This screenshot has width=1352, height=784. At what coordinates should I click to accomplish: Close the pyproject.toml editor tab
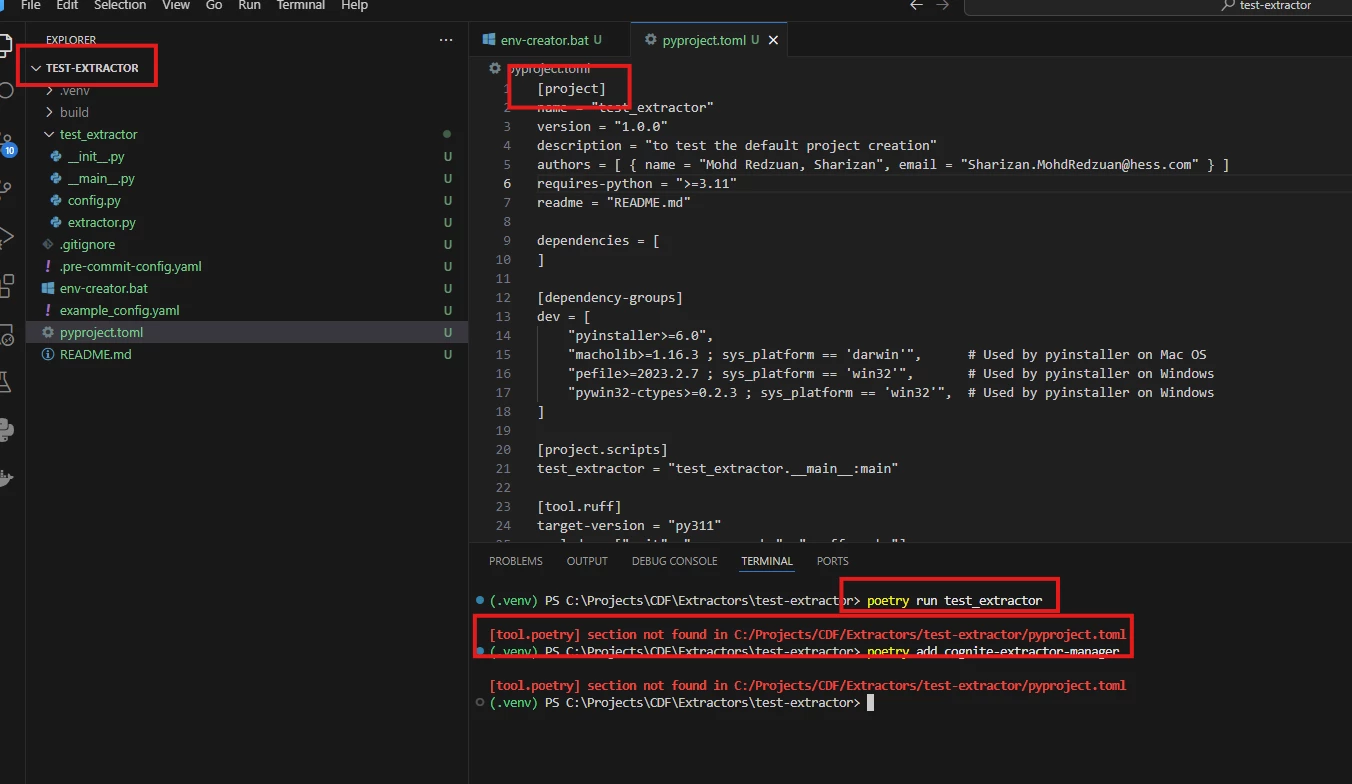772,40
